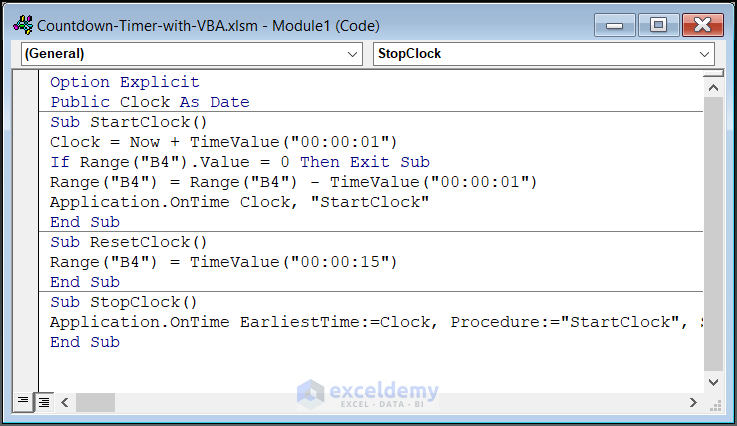Maximize the Module1 code window
Viewport: 737px width, 426px height.
[658, 25]
